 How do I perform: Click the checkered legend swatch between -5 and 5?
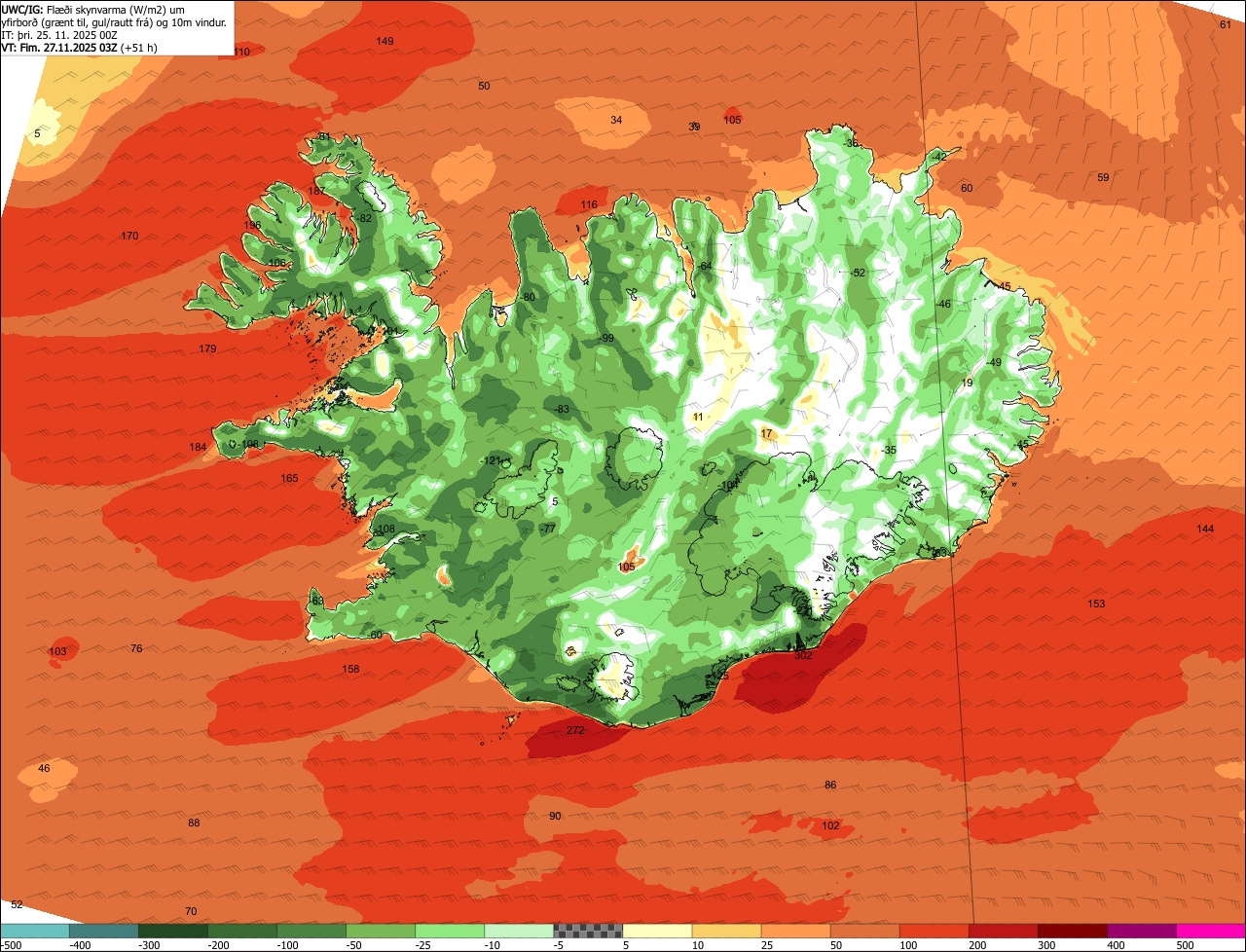click(x=588, y=931)
